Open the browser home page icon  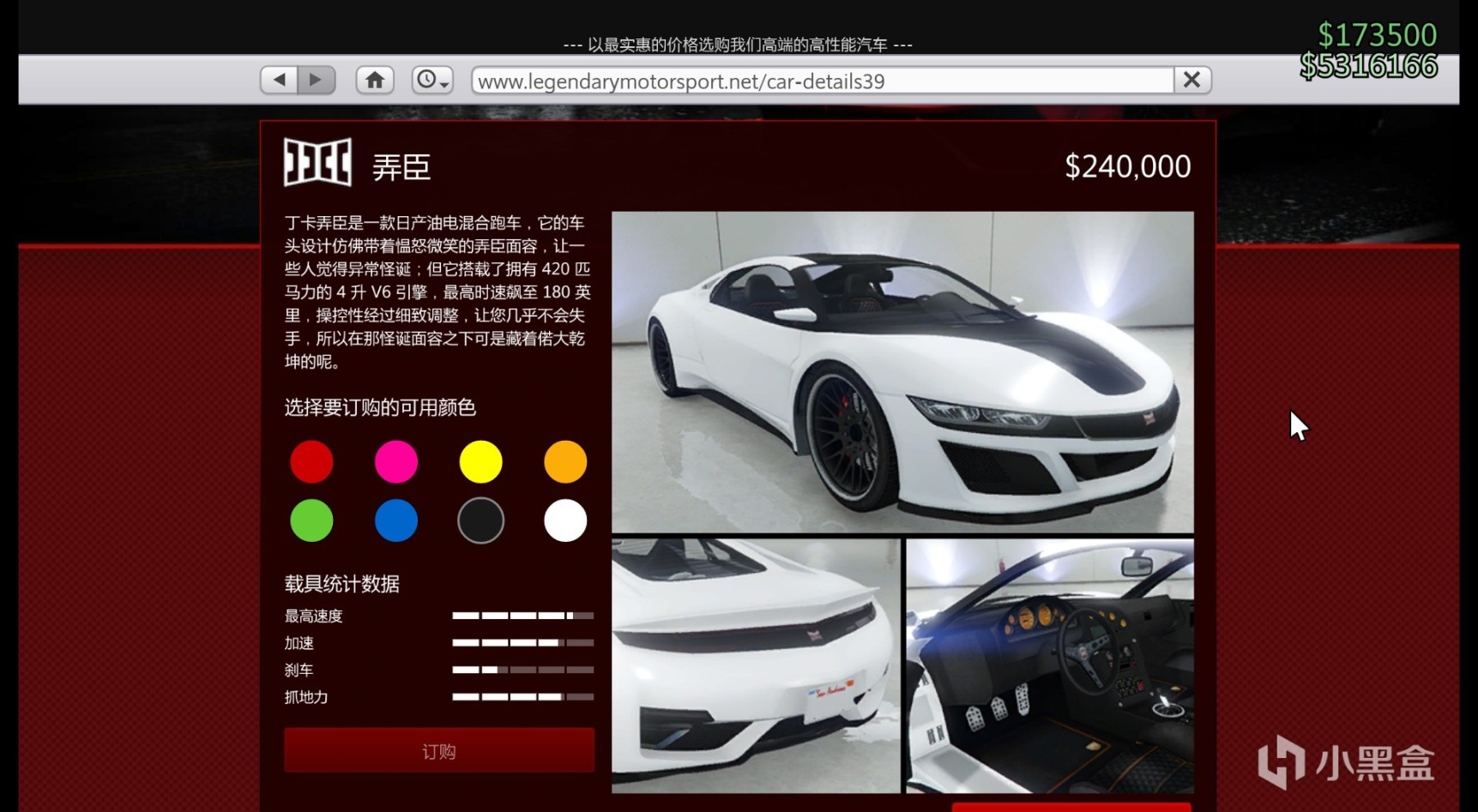(x=375, y=81)
